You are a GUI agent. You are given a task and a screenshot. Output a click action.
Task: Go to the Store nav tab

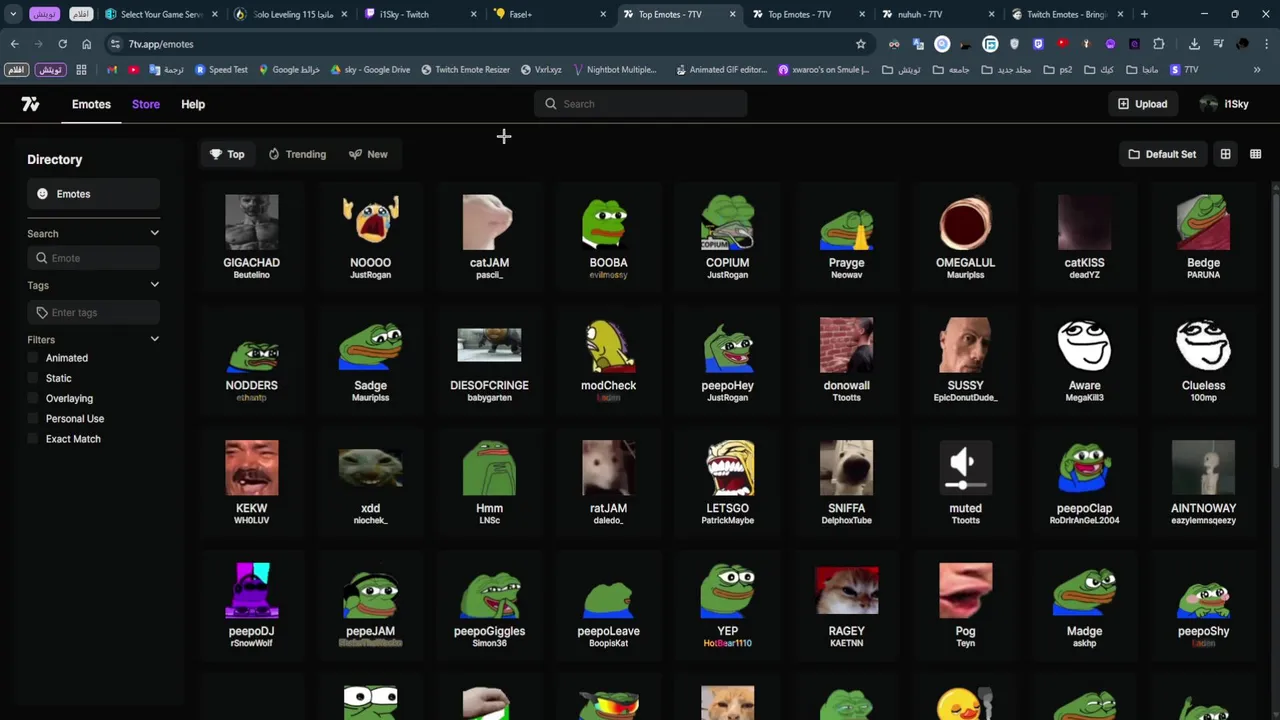pyautogui.click(x=146, y=104)
